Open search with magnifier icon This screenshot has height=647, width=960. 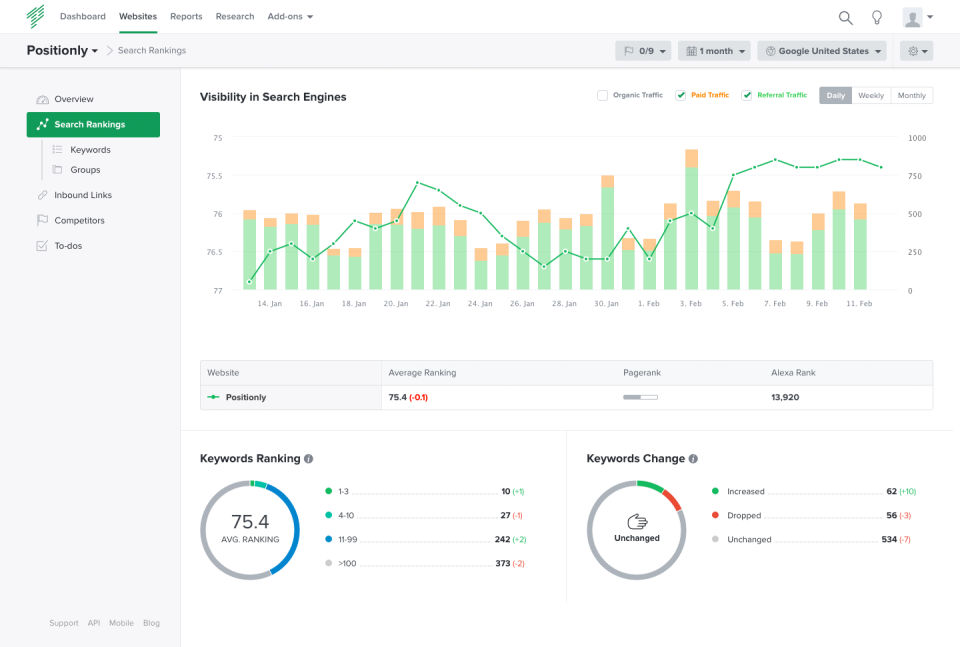click(846, 18)
